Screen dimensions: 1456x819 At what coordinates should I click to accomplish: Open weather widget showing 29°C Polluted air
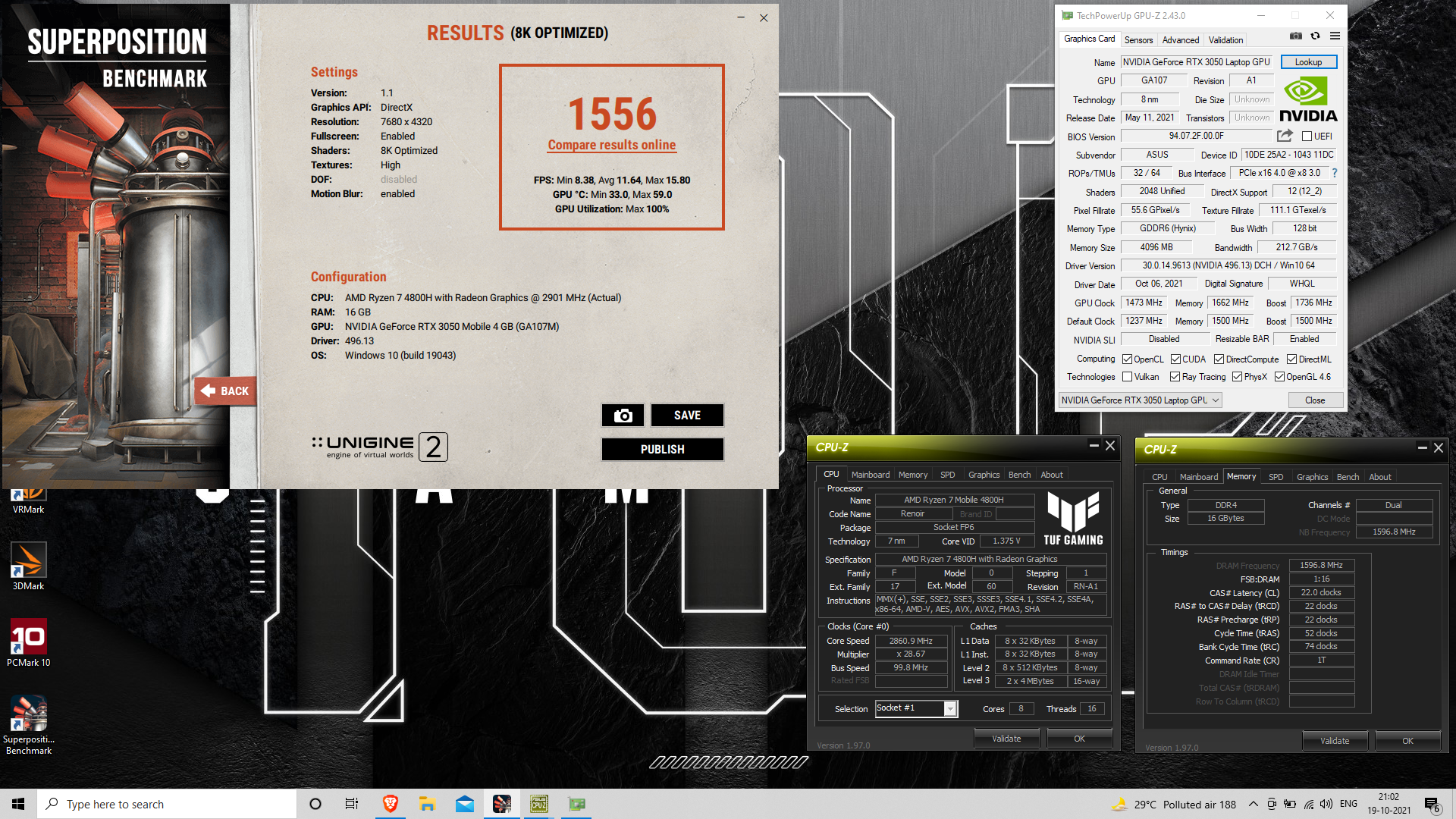pyautogui.click(x=1174, y=804)
